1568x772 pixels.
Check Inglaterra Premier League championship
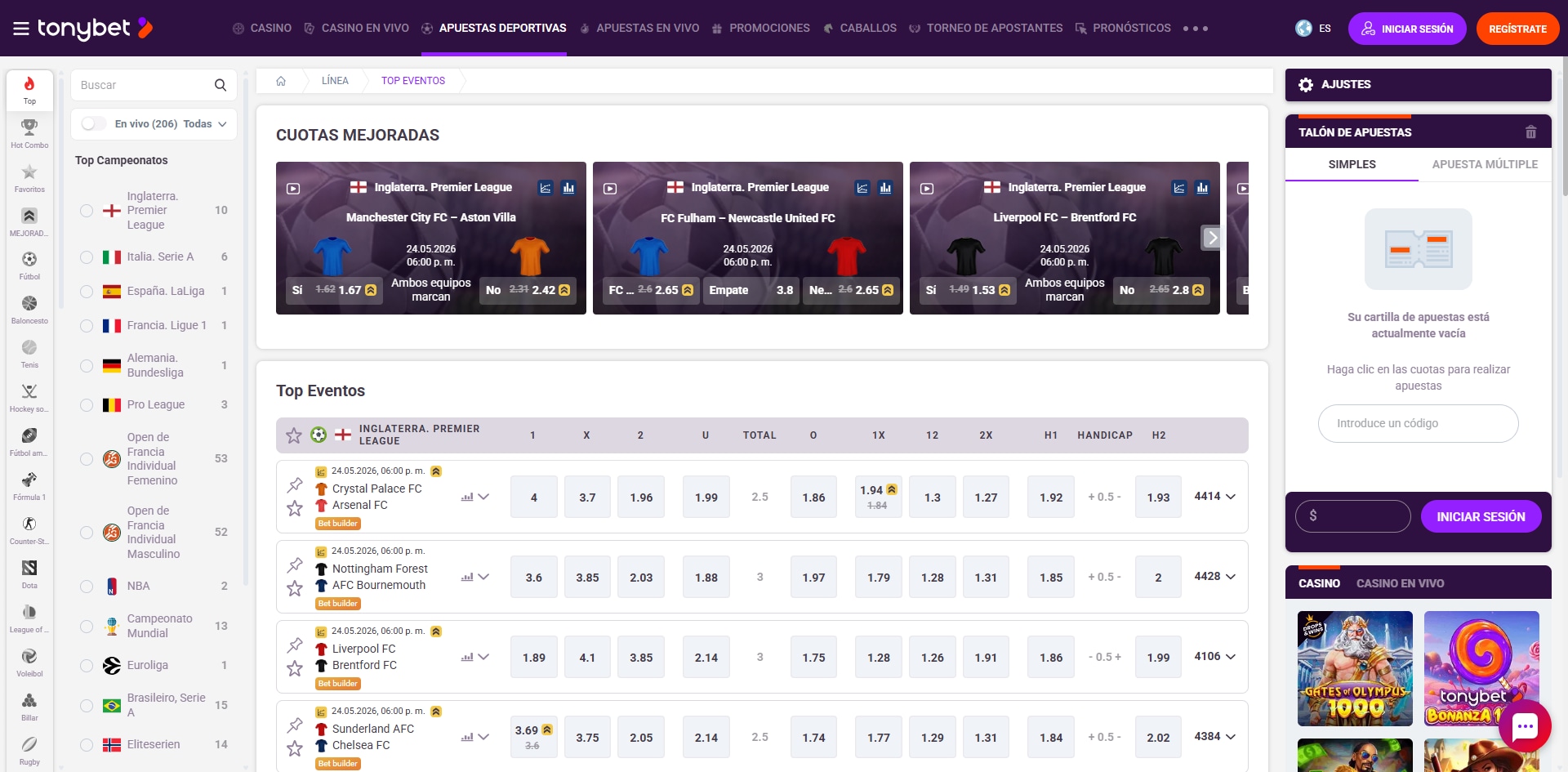click(x=87, y=211)
